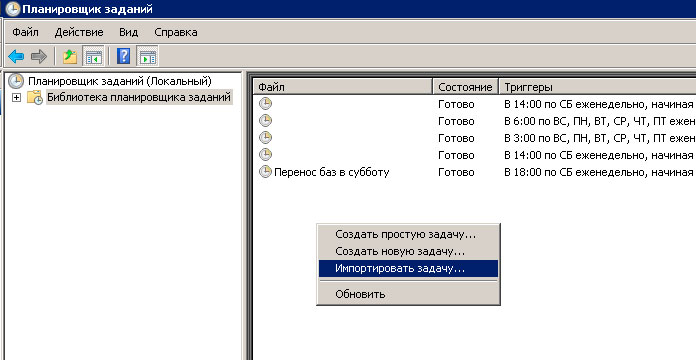The image size is (696, 360).
Task: Click the Forward arrow toolbar icon
Action: point(39,57)
